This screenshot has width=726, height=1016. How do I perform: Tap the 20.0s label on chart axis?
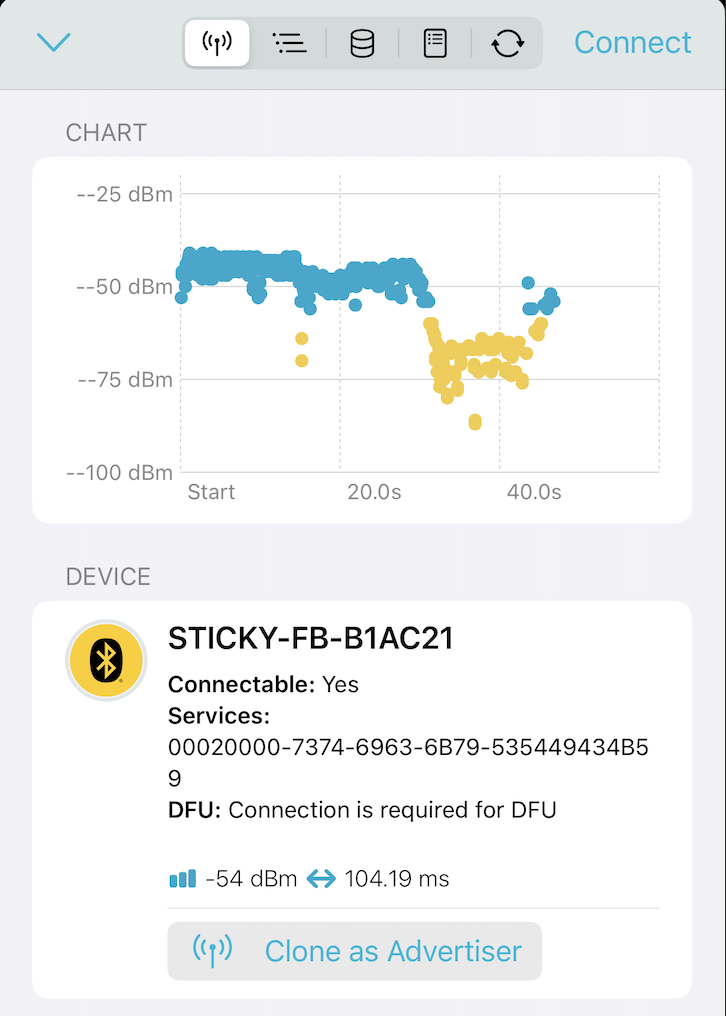click(x=374, y=492)
